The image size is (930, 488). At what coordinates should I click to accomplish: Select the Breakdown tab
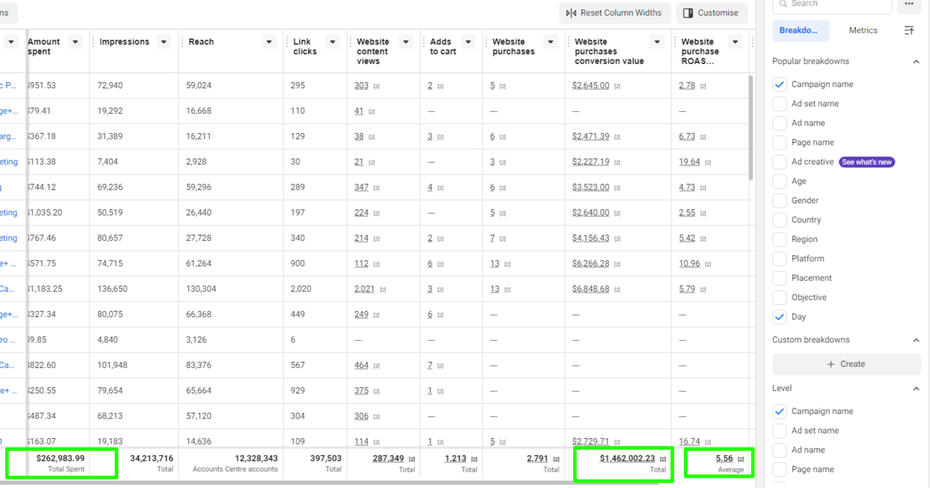click(800, 31)
